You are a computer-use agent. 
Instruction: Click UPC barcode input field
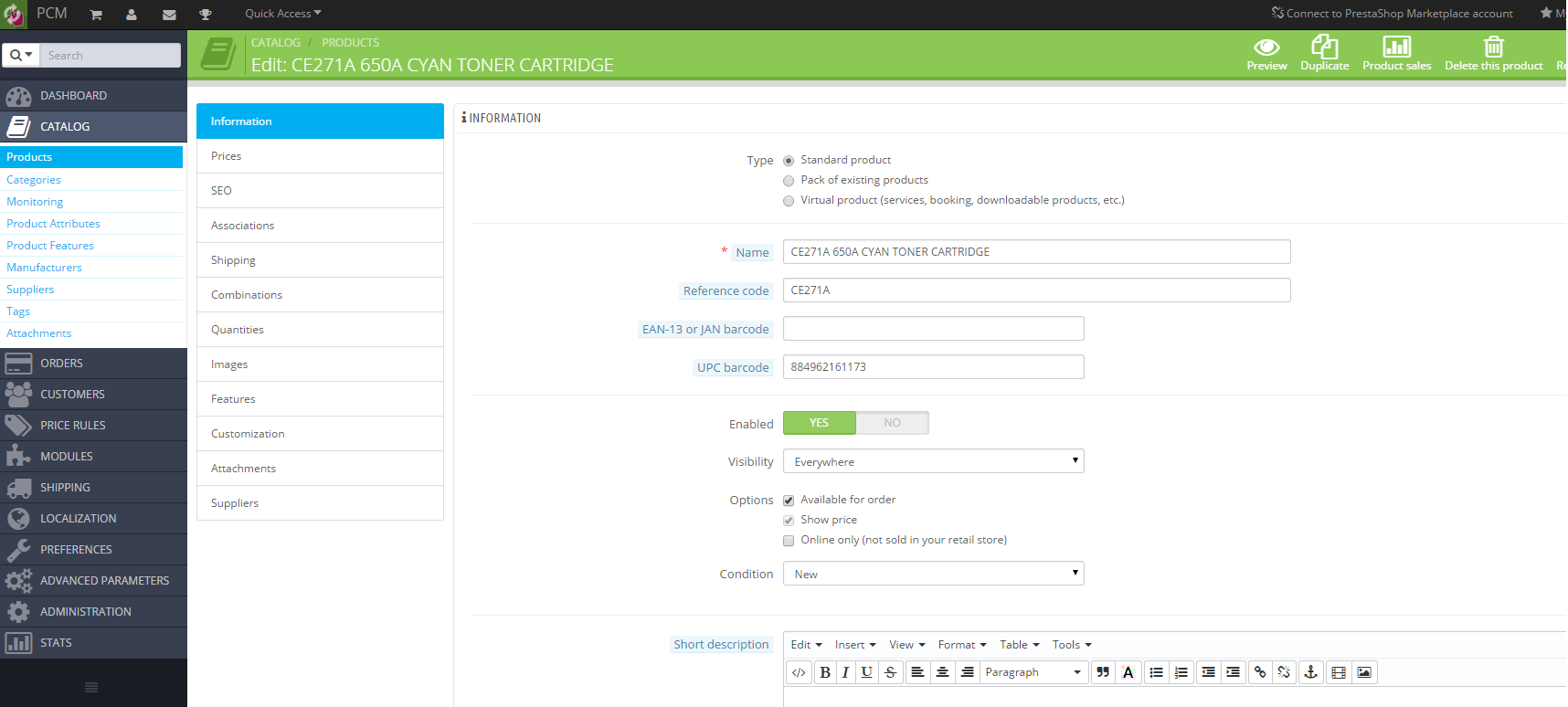933,367
